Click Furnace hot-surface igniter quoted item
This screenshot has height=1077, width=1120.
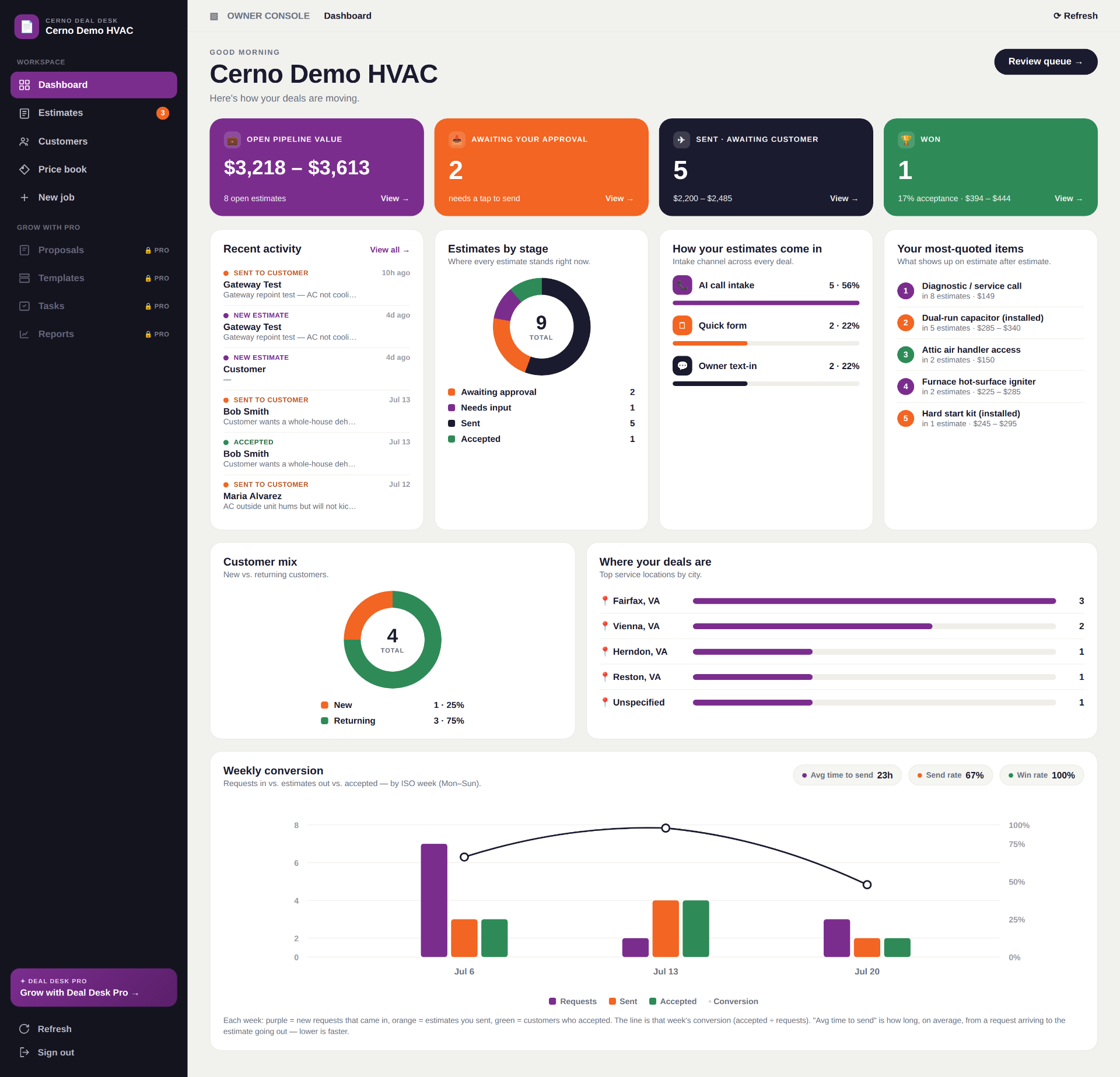tap(991, 386)
